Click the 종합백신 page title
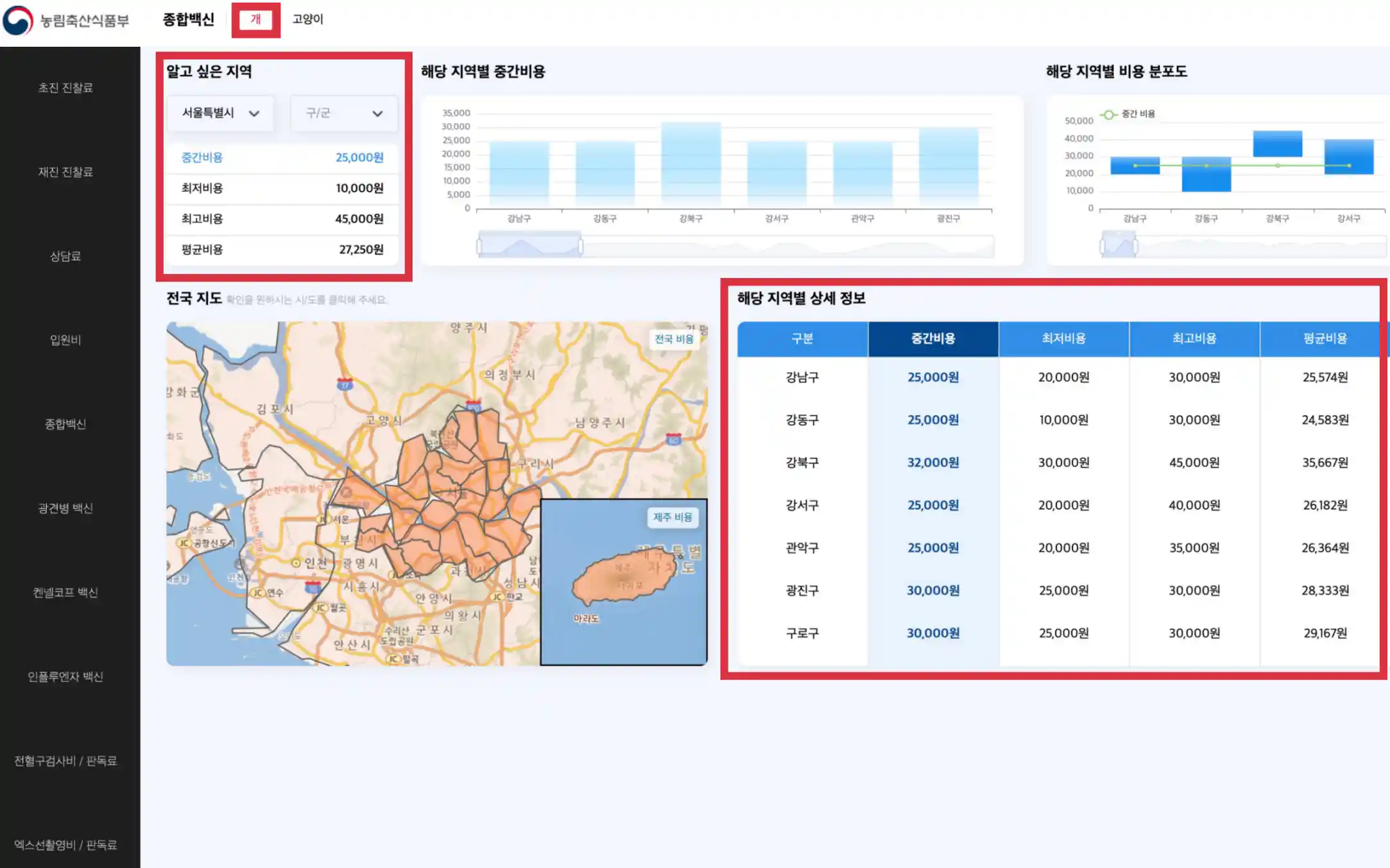This screenshot has height=868, width=1390. coord(188,19)
